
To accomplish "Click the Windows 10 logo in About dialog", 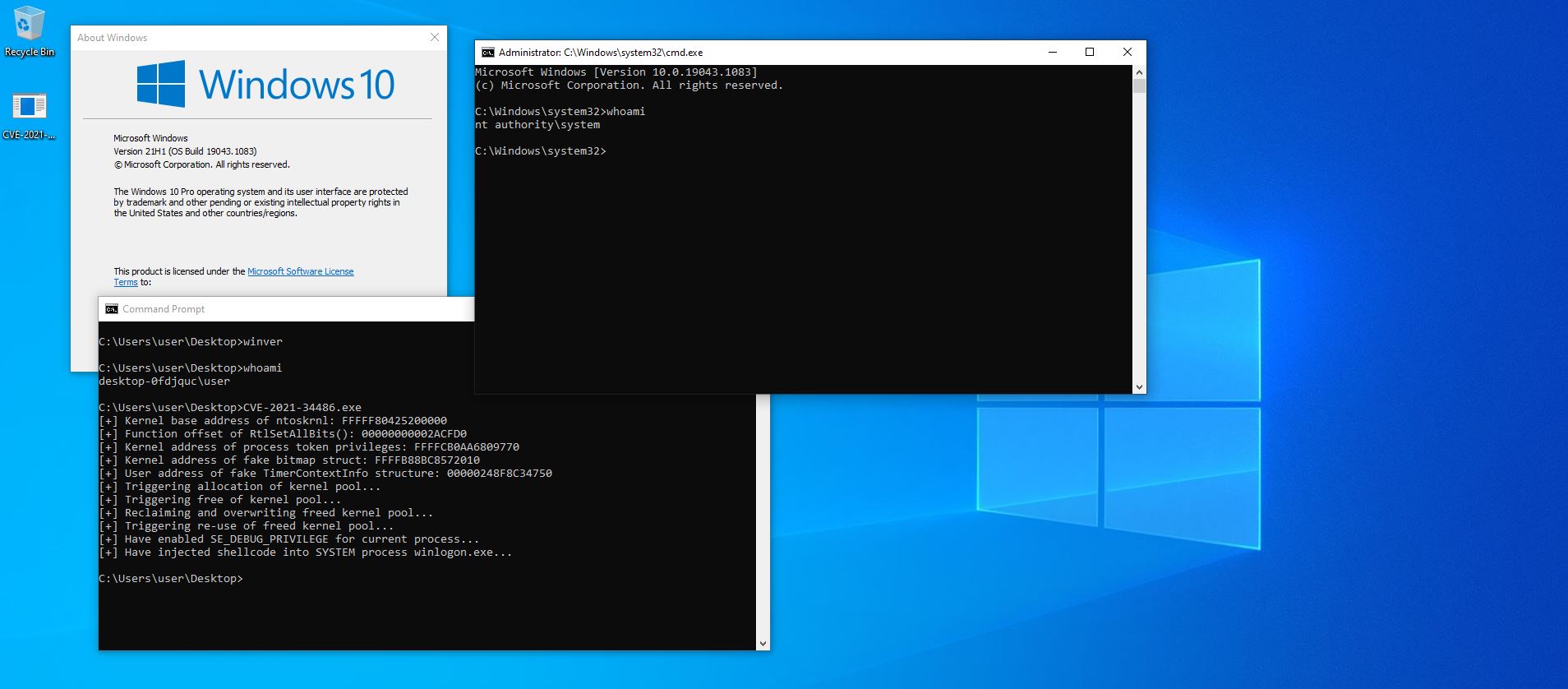I will 265,84.
